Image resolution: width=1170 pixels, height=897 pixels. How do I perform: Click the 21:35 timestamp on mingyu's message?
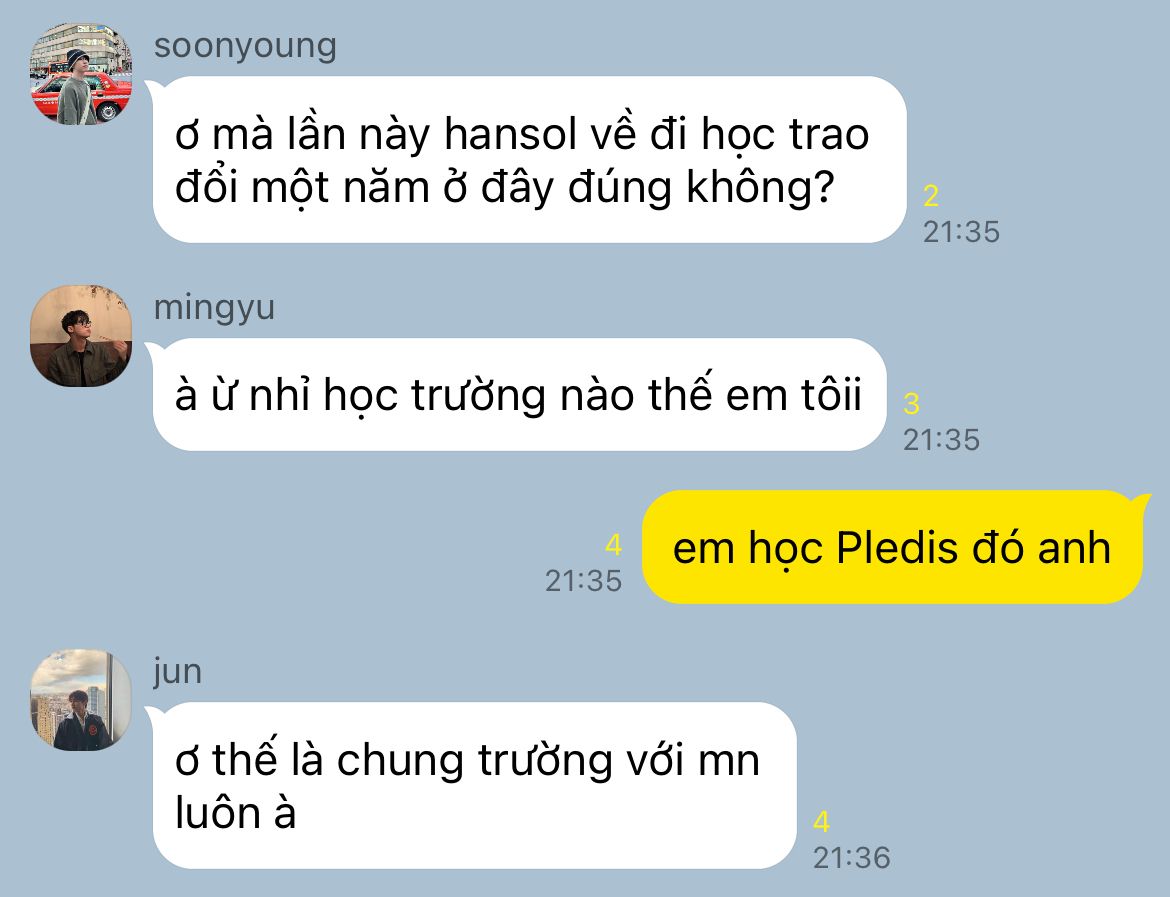(941, 440)
